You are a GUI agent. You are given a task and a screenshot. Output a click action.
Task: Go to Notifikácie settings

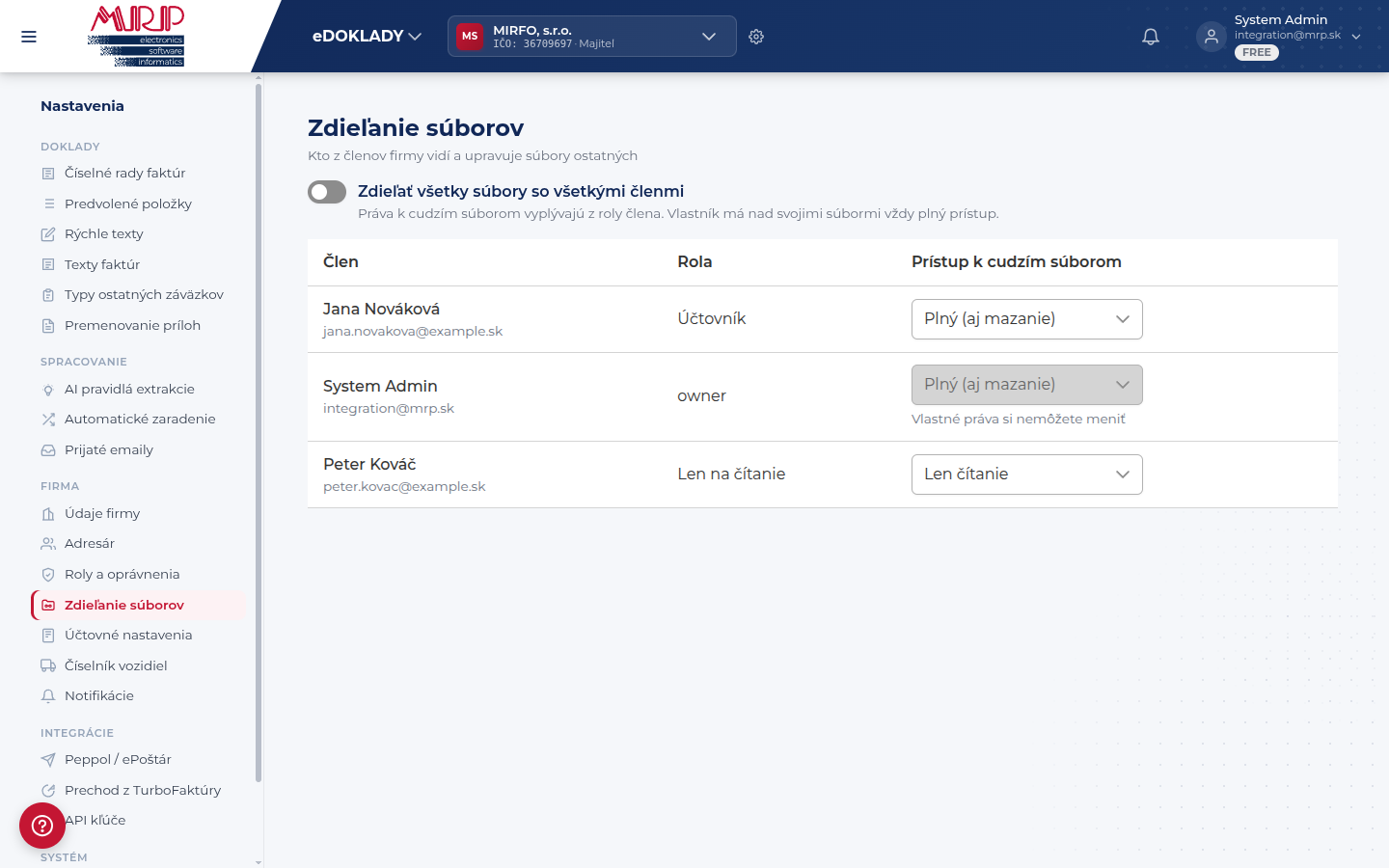click(x=139, y=695)
